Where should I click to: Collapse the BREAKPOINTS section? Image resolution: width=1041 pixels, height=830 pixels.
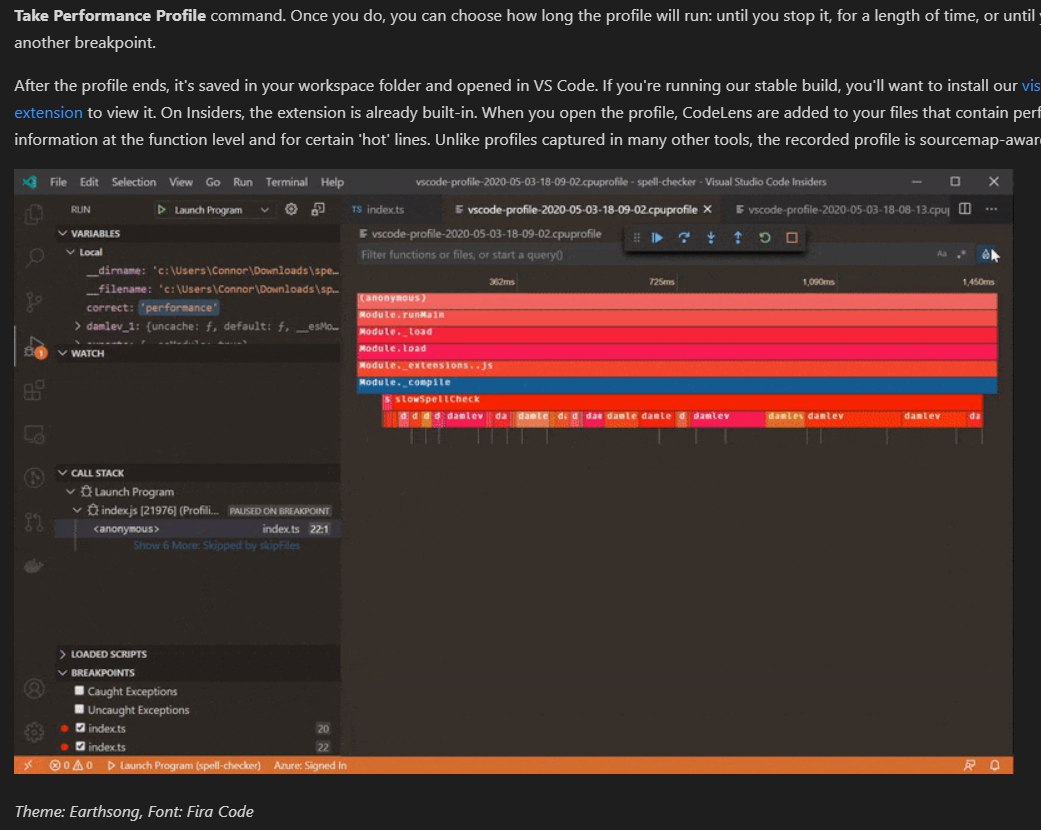click(x=62, y=673)
